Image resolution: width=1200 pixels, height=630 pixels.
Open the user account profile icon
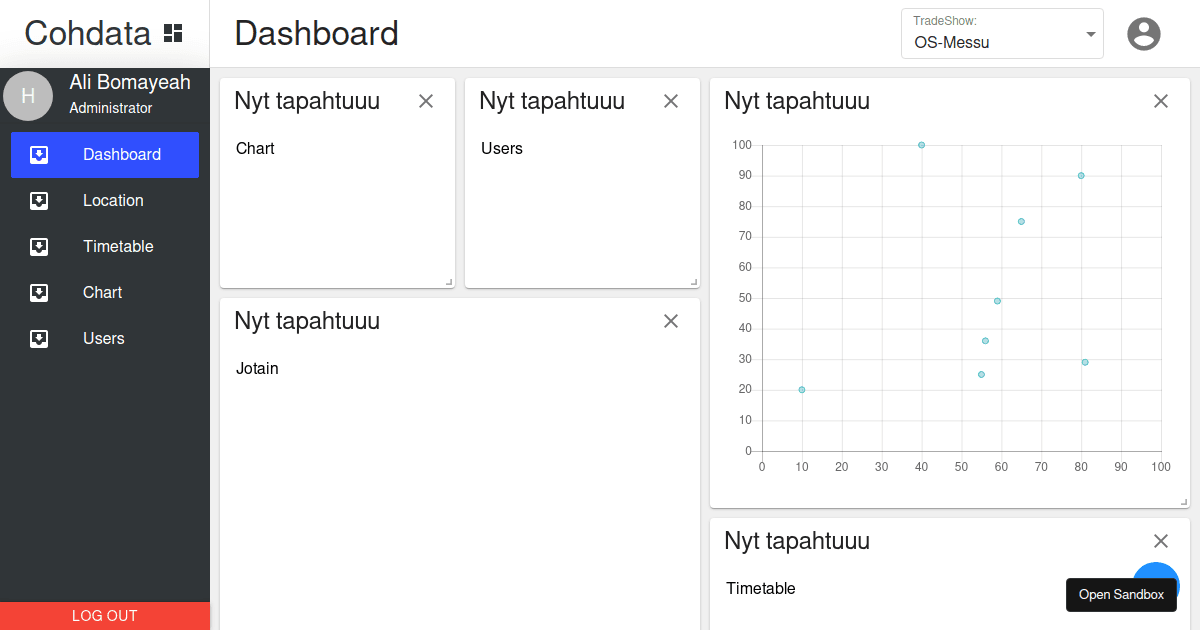[x=1144, y=34]
